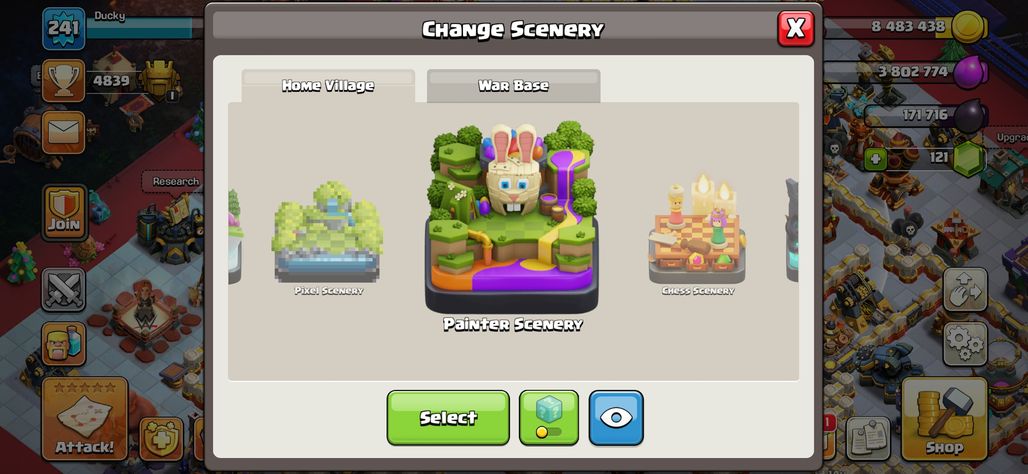Screen dimensions: 1028x474
Task: Open the clan Join shield icon
Action: coord(64,212)
